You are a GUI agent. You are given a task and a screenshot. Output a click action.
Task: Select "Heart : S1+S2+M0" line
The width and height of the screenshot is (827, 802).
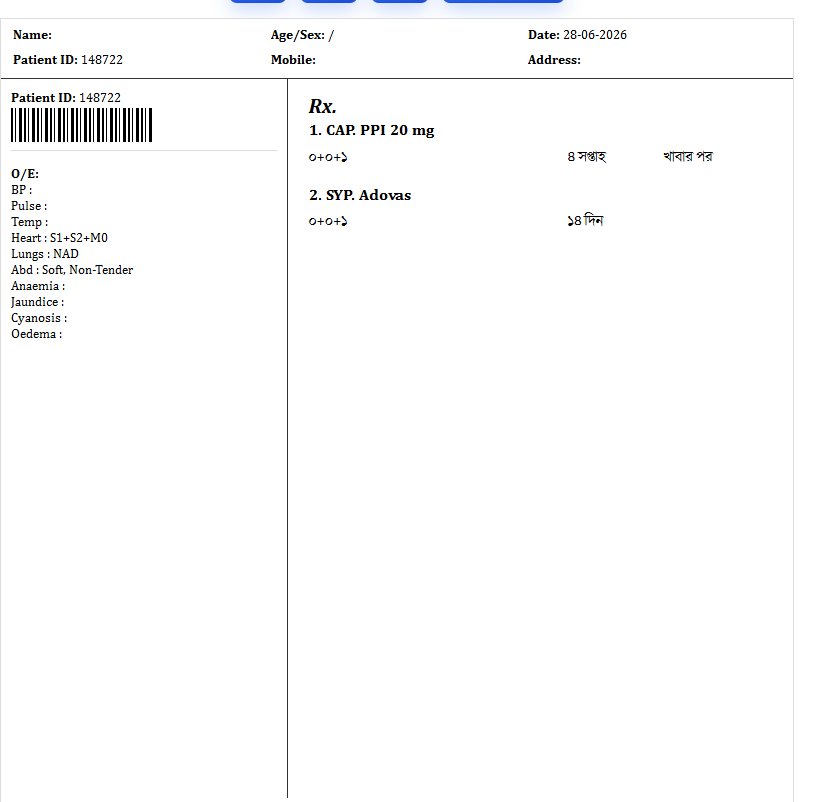pyautogui.click(x=59, y=238)
